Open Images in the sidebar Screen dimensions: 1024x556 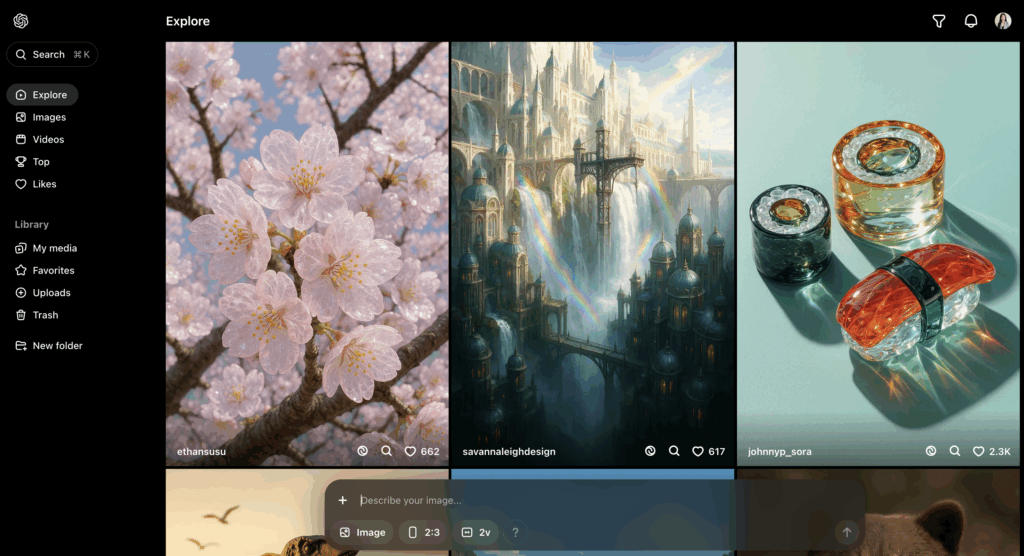[40, 117]
